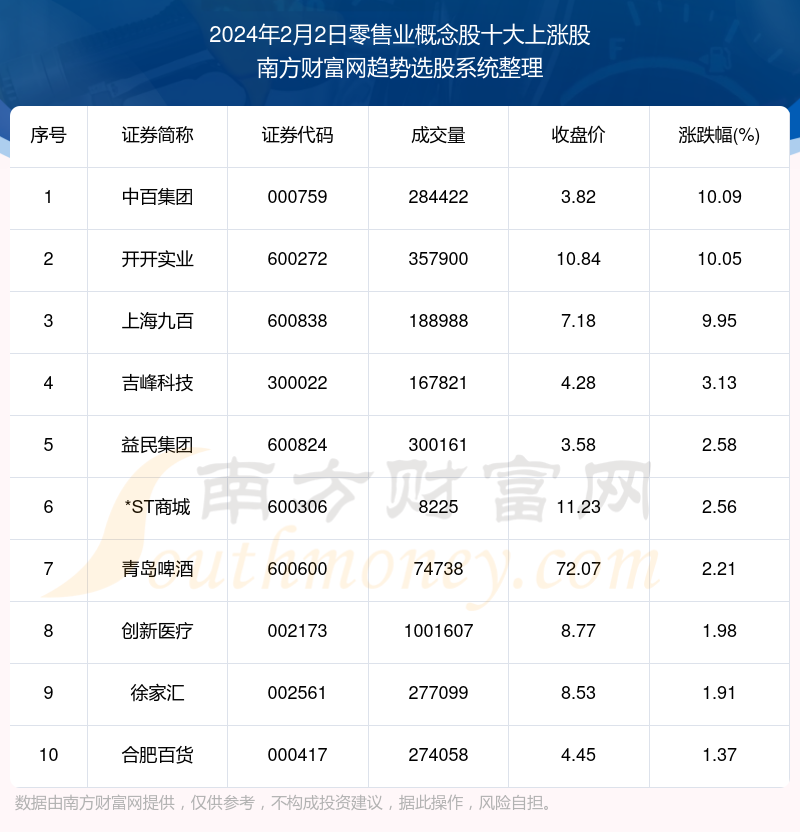800x832 pixels.
Task: Select stock name 开开实业
Action: coord(158,259)
